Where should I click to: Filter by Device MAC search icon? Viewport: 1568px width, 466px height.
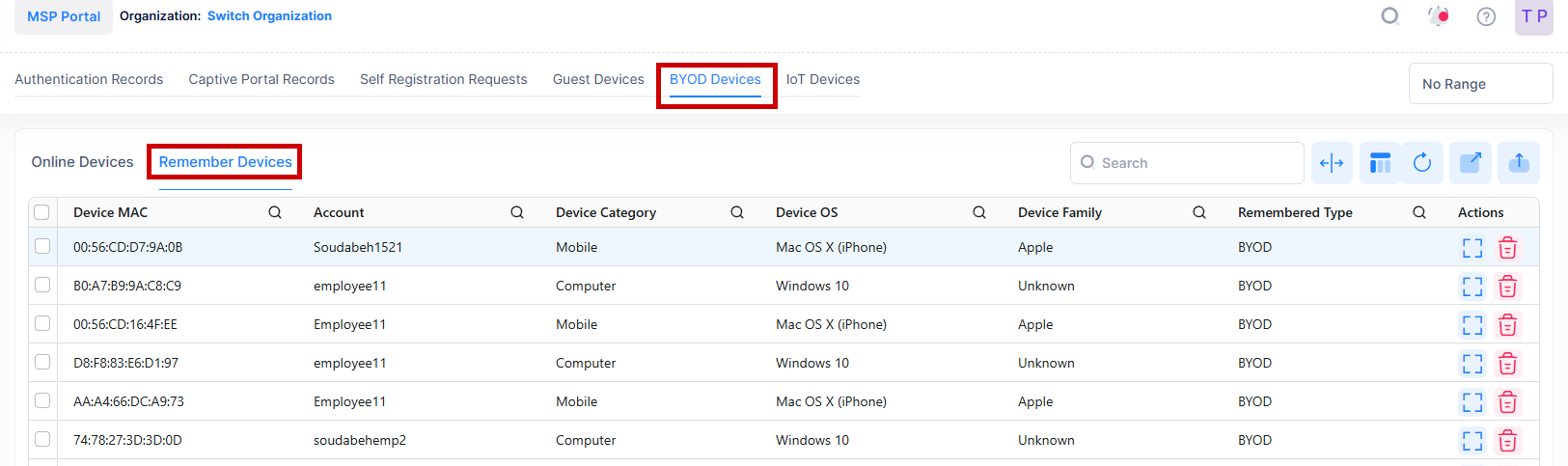275,212
